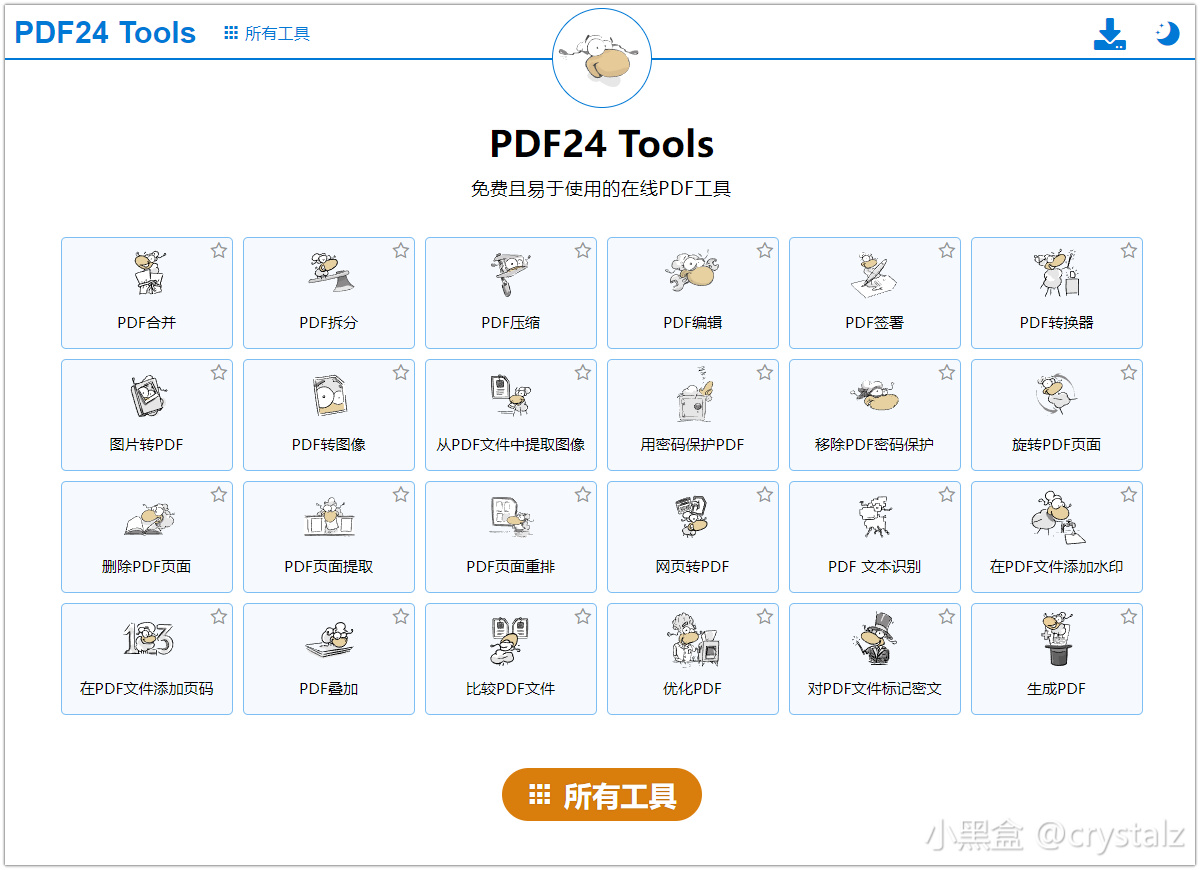Favorite the 删除PDF页面 card star

coord(219,494)
